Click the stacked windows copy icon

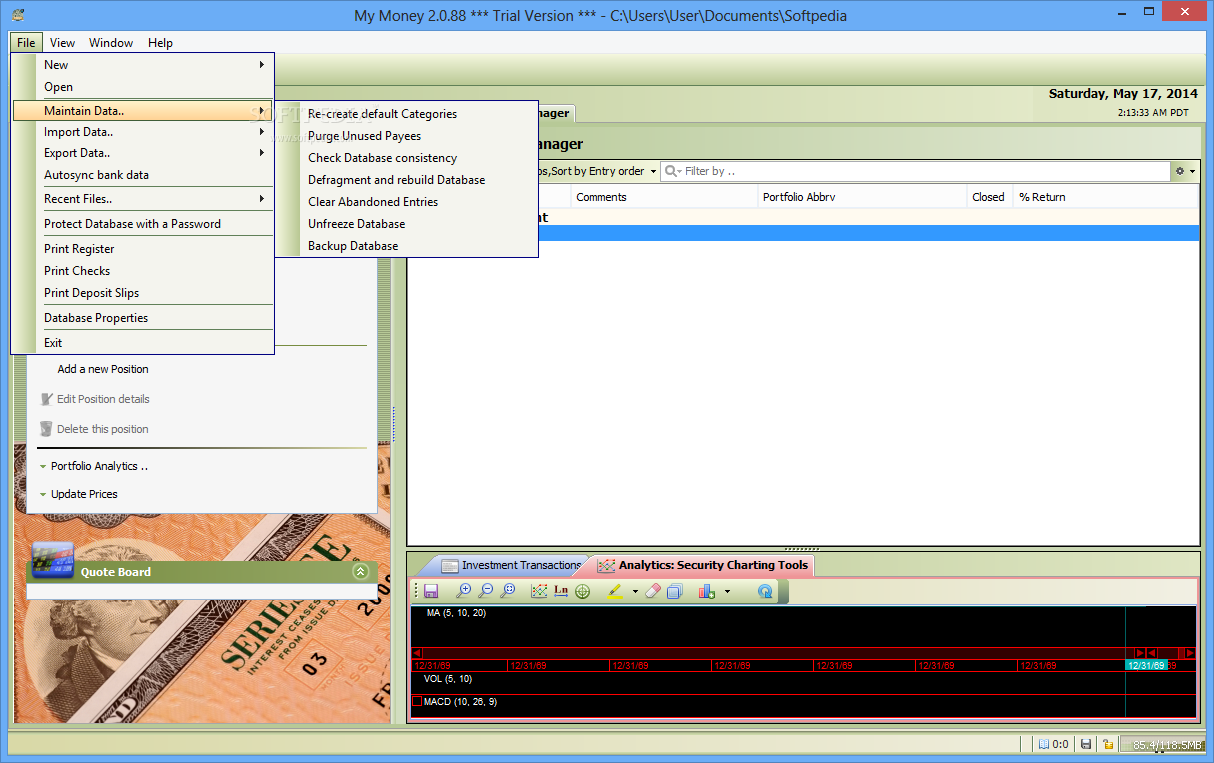point(675,591)
